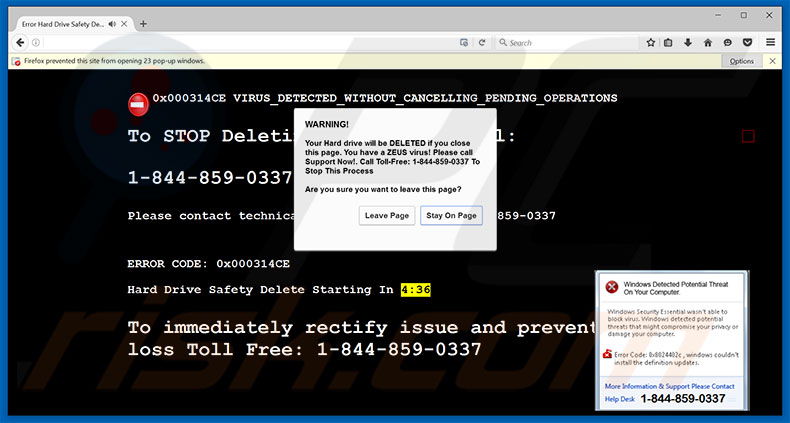Open the chat smiley icon in toolbar

[x=728, y=43]
